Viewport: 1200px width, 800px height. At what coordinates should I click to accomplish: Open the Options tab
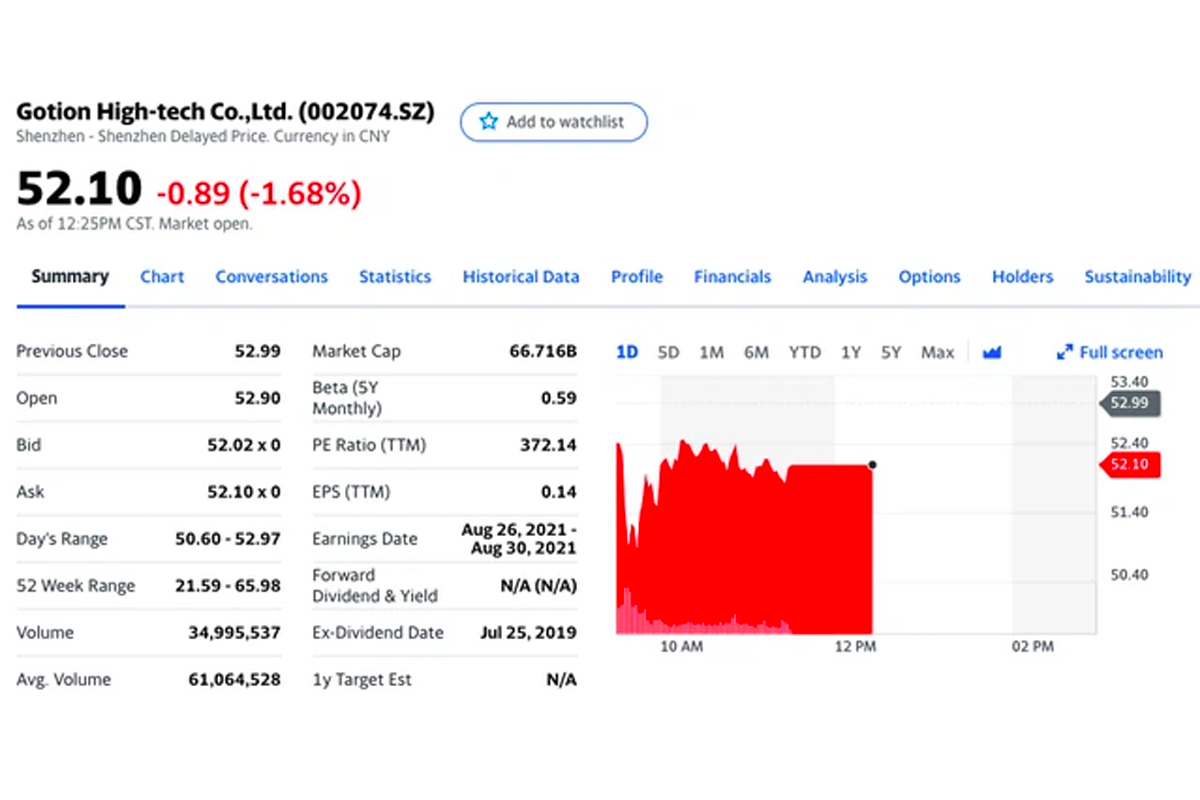929,277
